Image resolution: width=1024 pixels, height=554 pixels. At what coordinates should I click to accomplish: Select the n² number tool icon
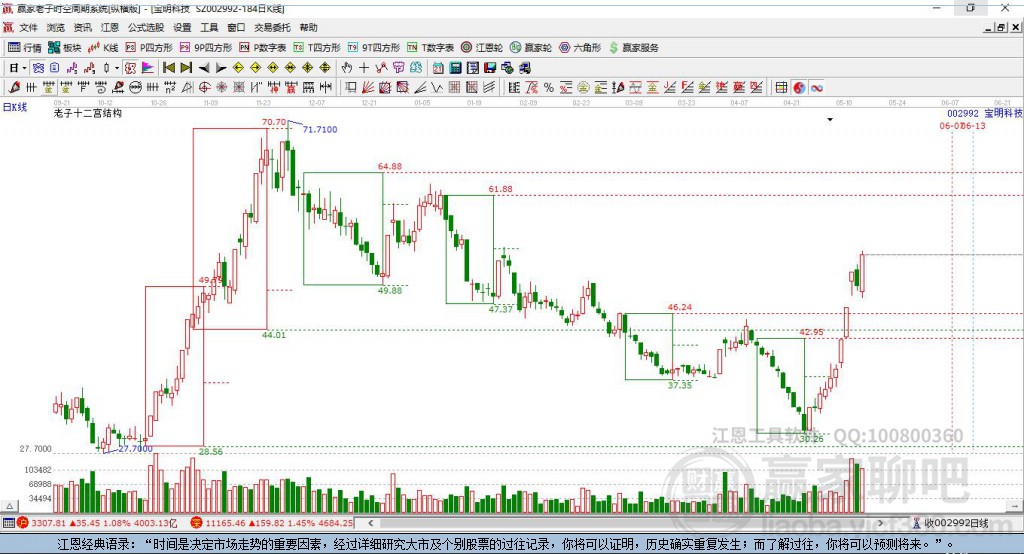tap(170, 88)
